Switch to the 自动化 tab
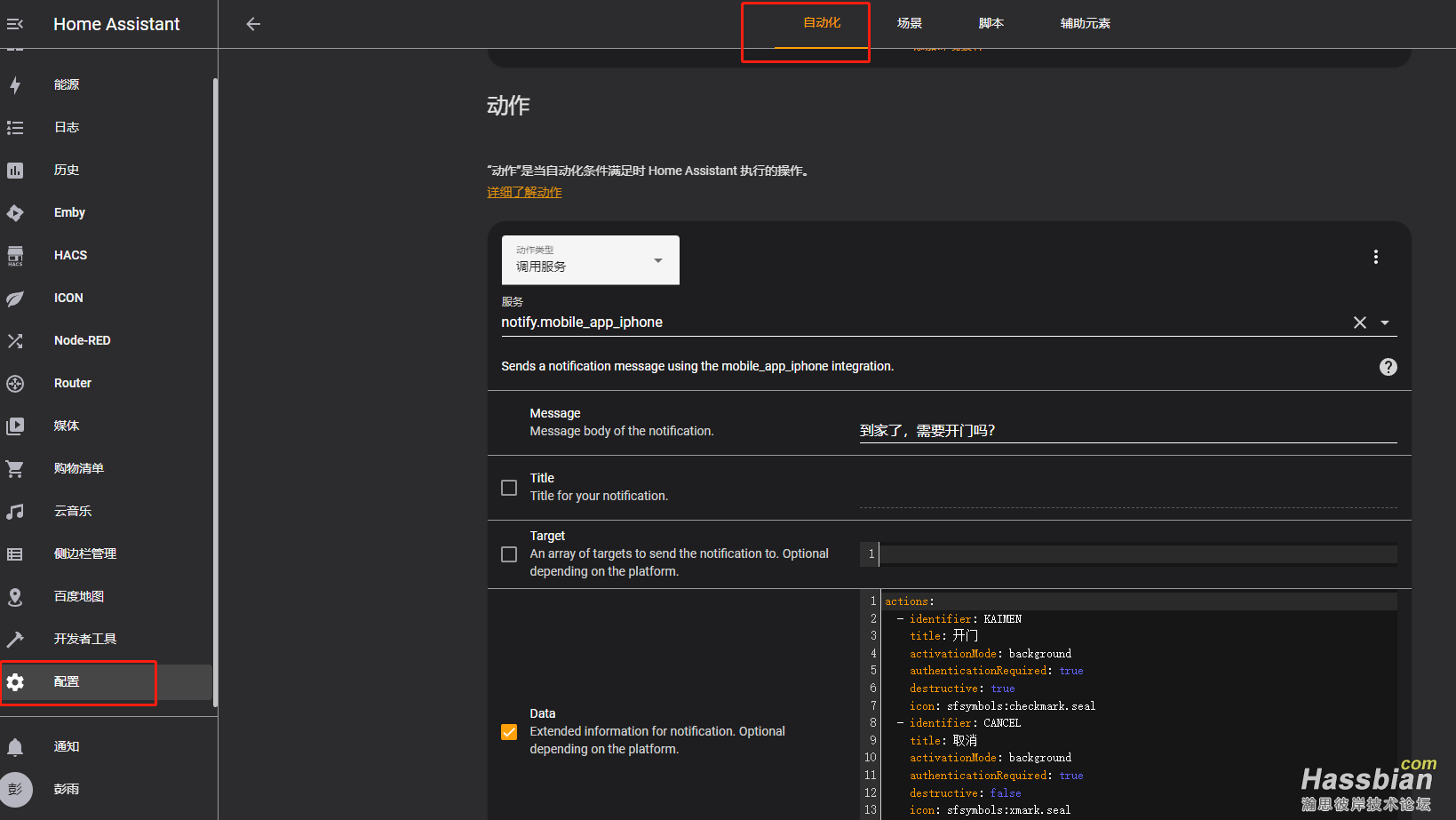Screen dimensions: 1456x820 pos(822,23)
